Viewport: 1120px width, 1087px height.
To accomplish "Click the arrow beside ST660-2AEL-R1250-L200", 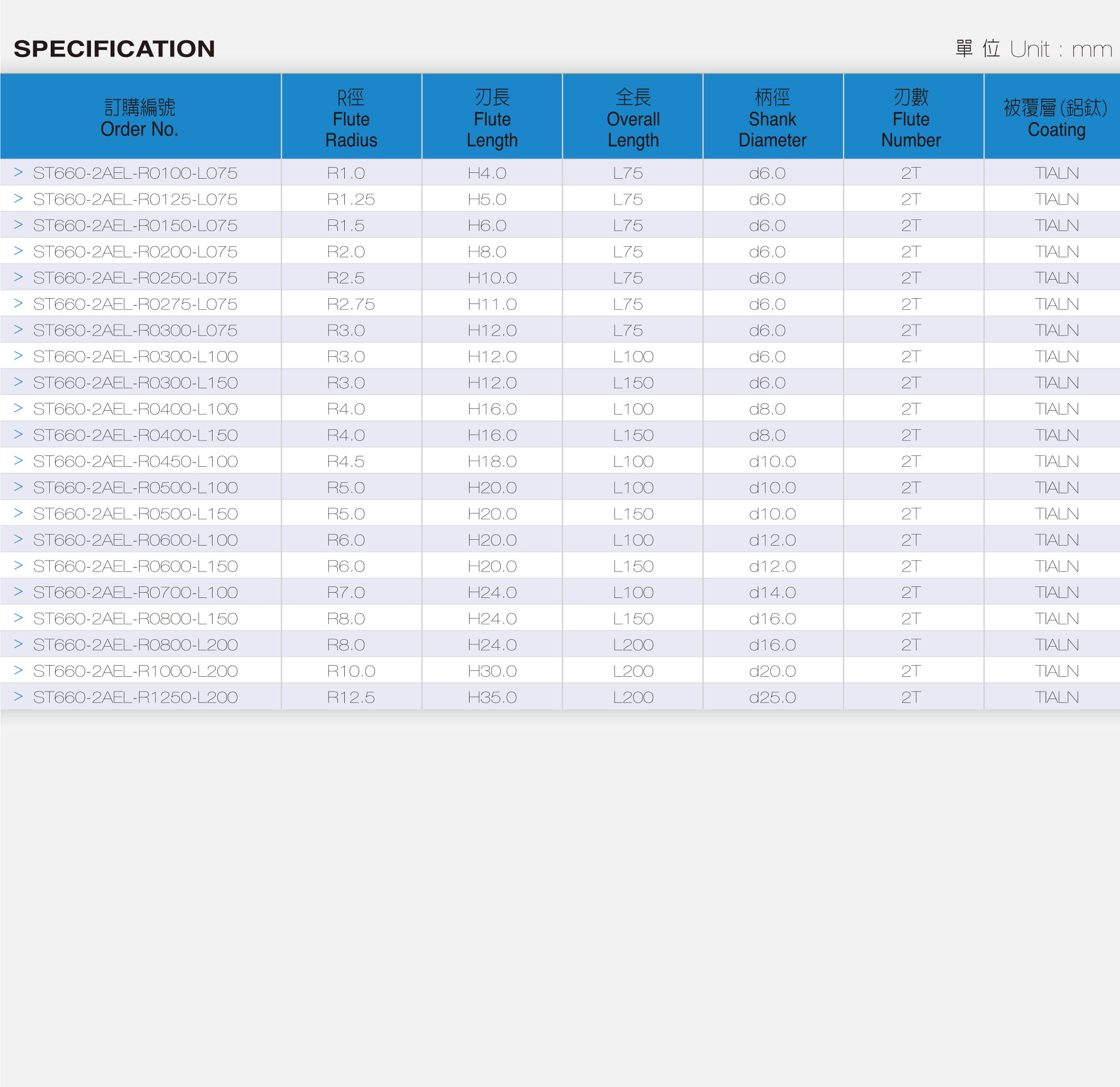I will click(19, 697).
